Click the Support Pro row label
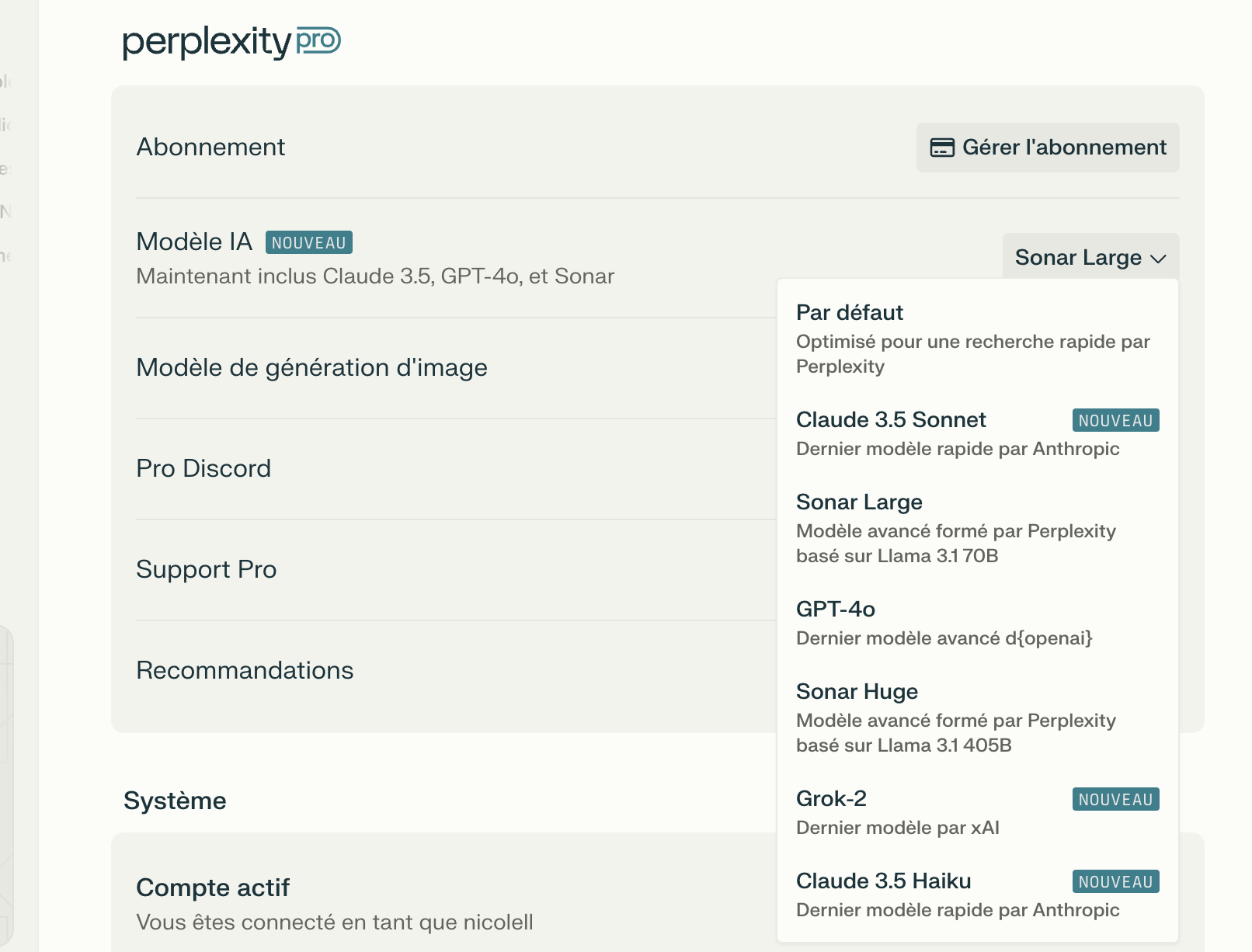The width and height of the screenshot is (1252, 952). (x=207, y=569)
